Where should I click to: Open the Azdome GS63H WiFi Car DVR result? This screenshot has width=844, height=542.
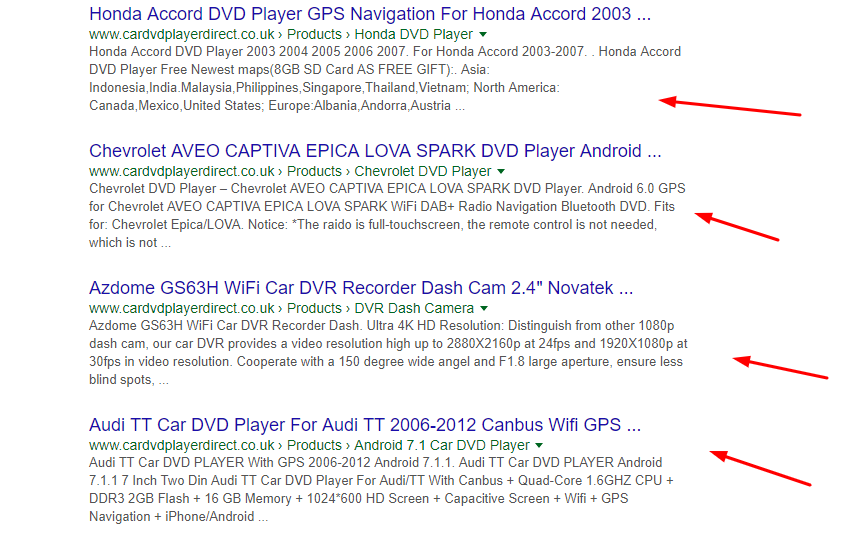pyautogui.click(x=361, y=288)
